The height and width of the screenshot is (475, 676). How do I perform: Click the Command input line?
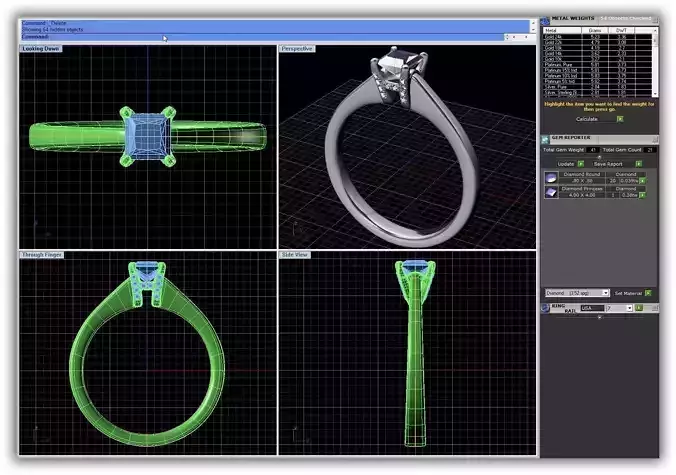coord(263,37)
